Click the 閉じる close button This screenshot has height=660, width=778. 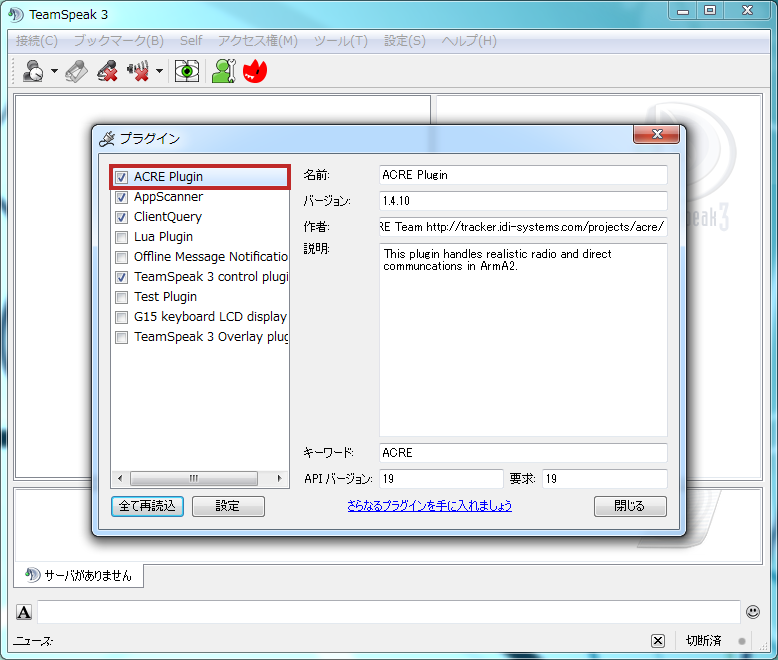(x=630, y=506)
